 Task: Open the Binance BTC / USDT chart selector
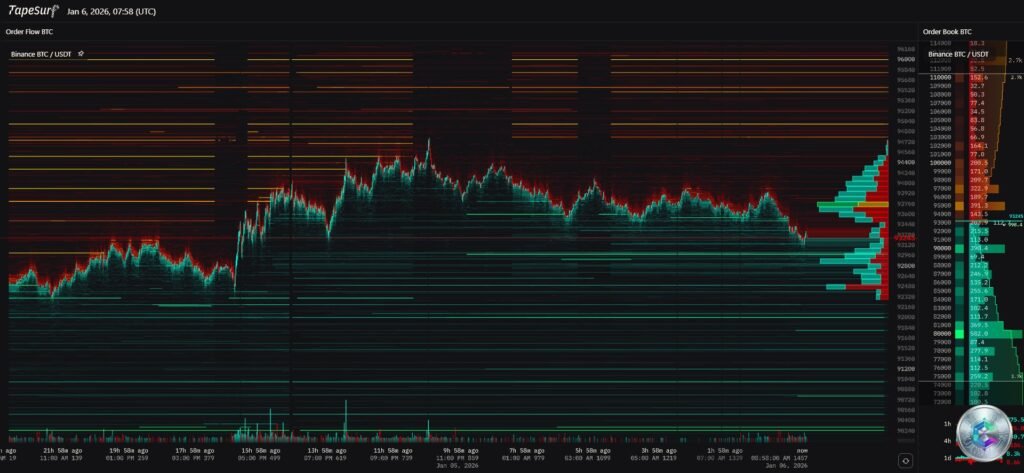click(42, 53)
